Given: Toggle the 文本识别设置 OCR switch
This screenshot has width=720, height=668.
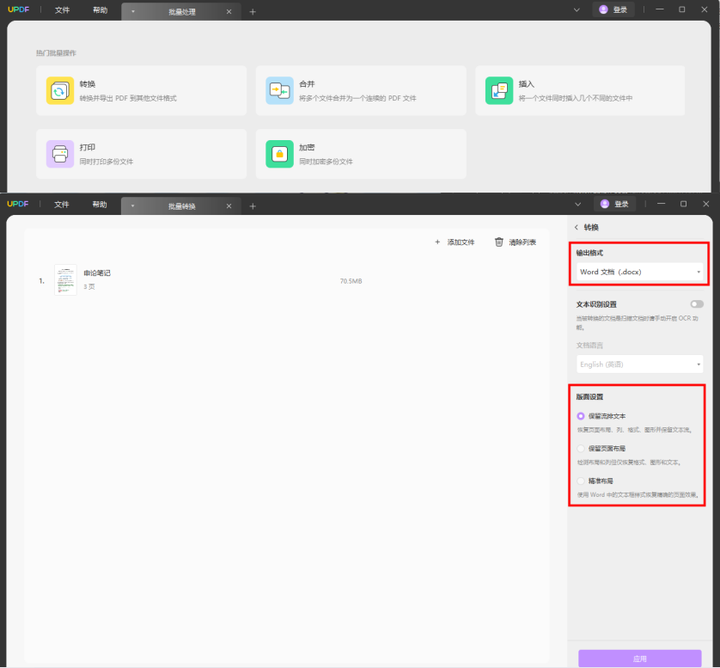Looking at the screenshot, I should 697,304.
